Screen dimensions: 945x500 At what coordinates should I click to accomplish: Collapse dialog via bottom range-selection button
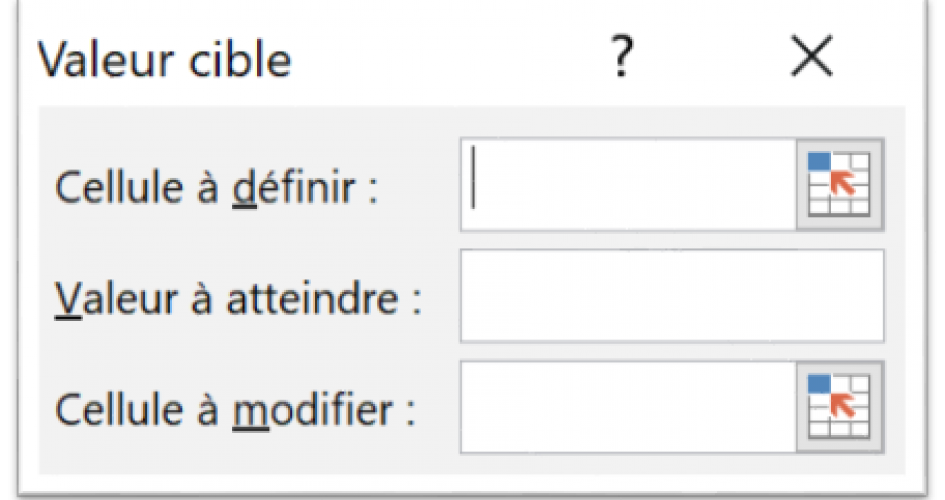point(840,407)
